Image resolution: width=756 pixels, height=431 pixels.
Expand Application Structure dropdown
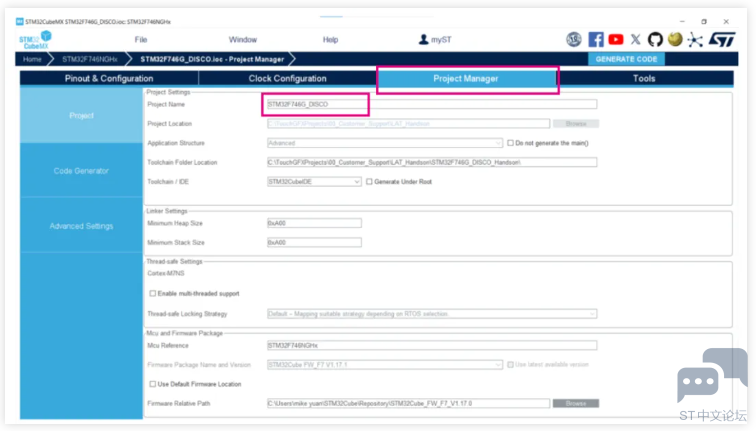pyautogui.click(x=385, y=143)
